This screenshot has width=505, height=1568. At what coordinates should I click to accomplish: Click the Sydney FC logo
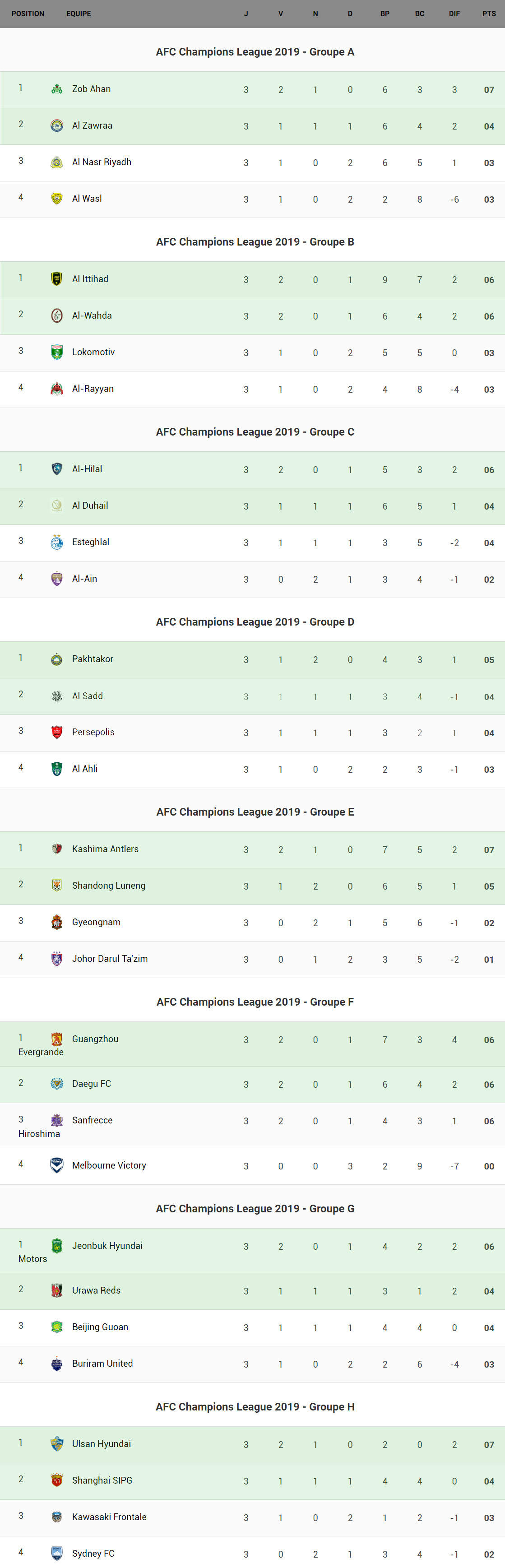(56, 1554)
